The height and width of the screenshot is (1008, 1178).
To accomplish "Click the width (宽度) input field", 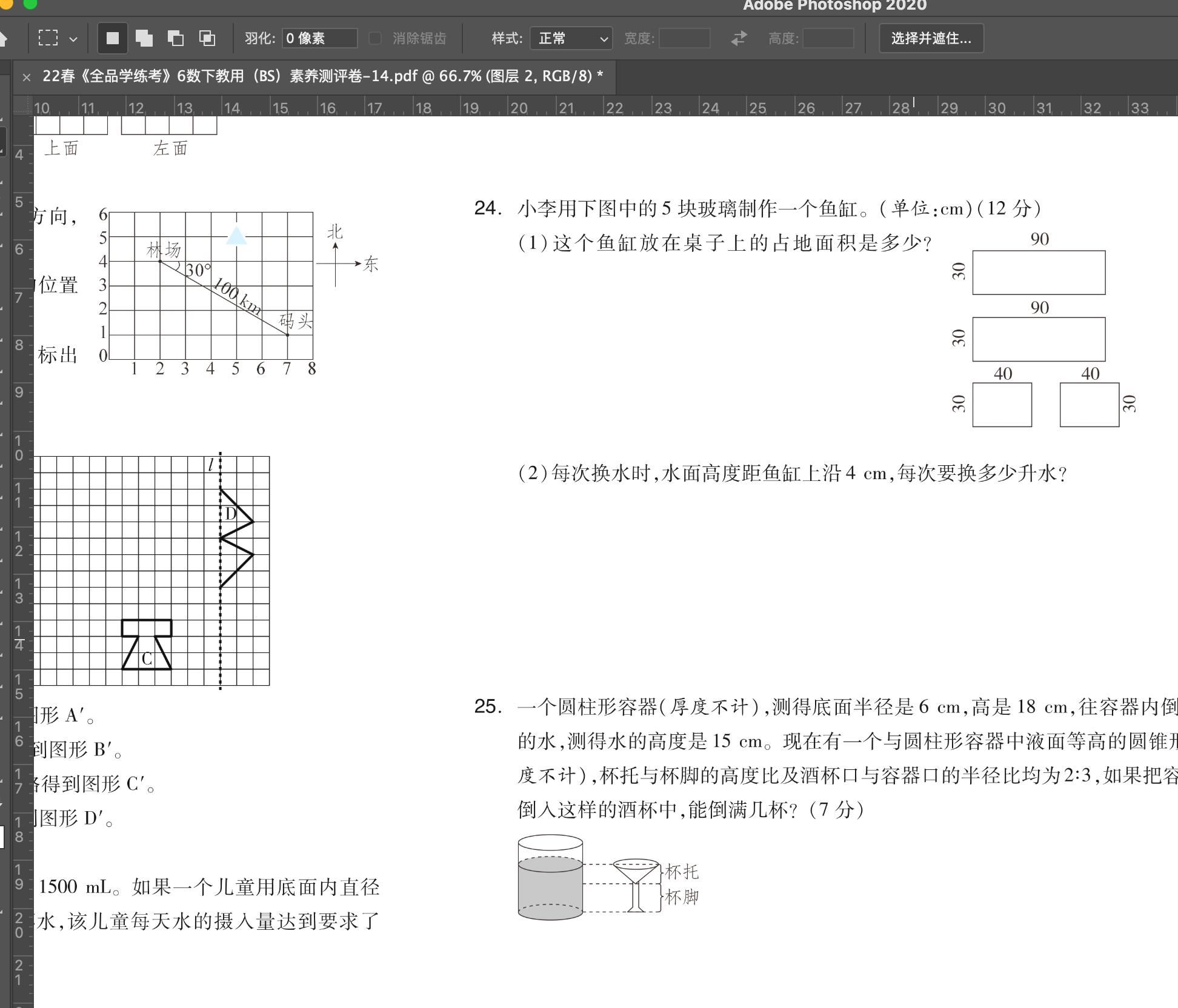I will point(685,38).
